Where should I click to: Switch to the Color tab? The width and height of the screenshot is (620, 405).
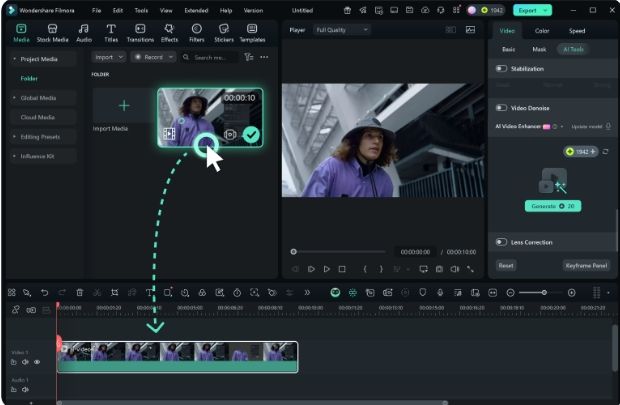tap(541, 30)
